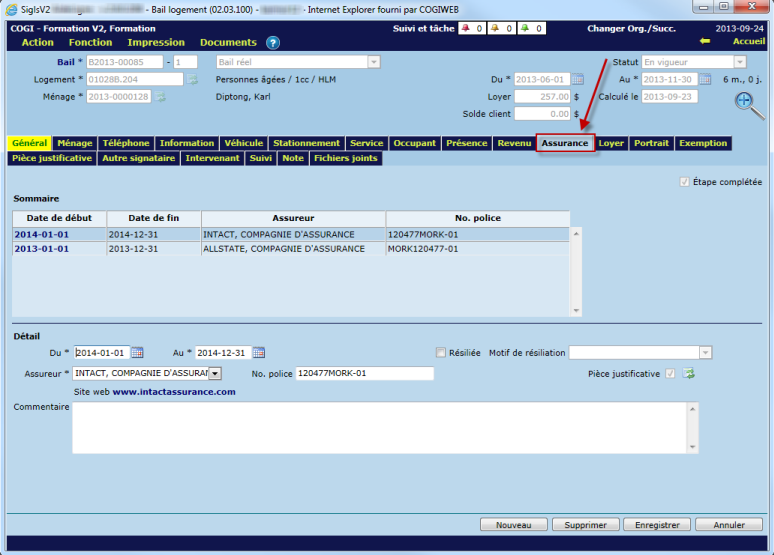Toggle the Étape complétée checkbox
Viewport: 774px width, 555px height.
(684, 182)
